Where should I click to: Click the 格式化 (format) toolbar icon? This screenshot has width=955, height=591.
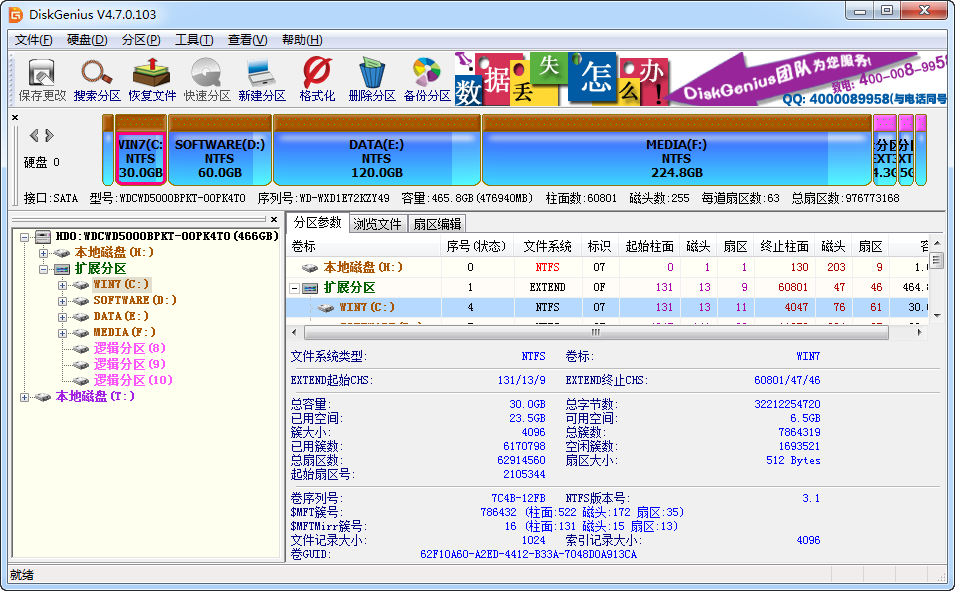[x=317, y=79]
